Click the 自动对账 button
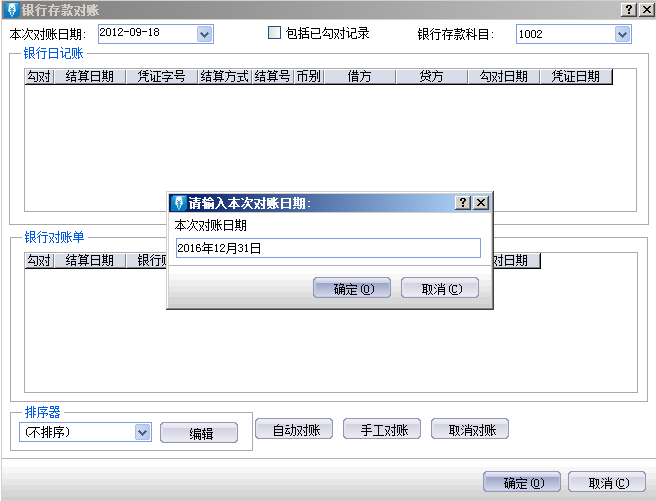Viewport: 656px width, 501px height. pyautogui.click(x=294, y=429)
